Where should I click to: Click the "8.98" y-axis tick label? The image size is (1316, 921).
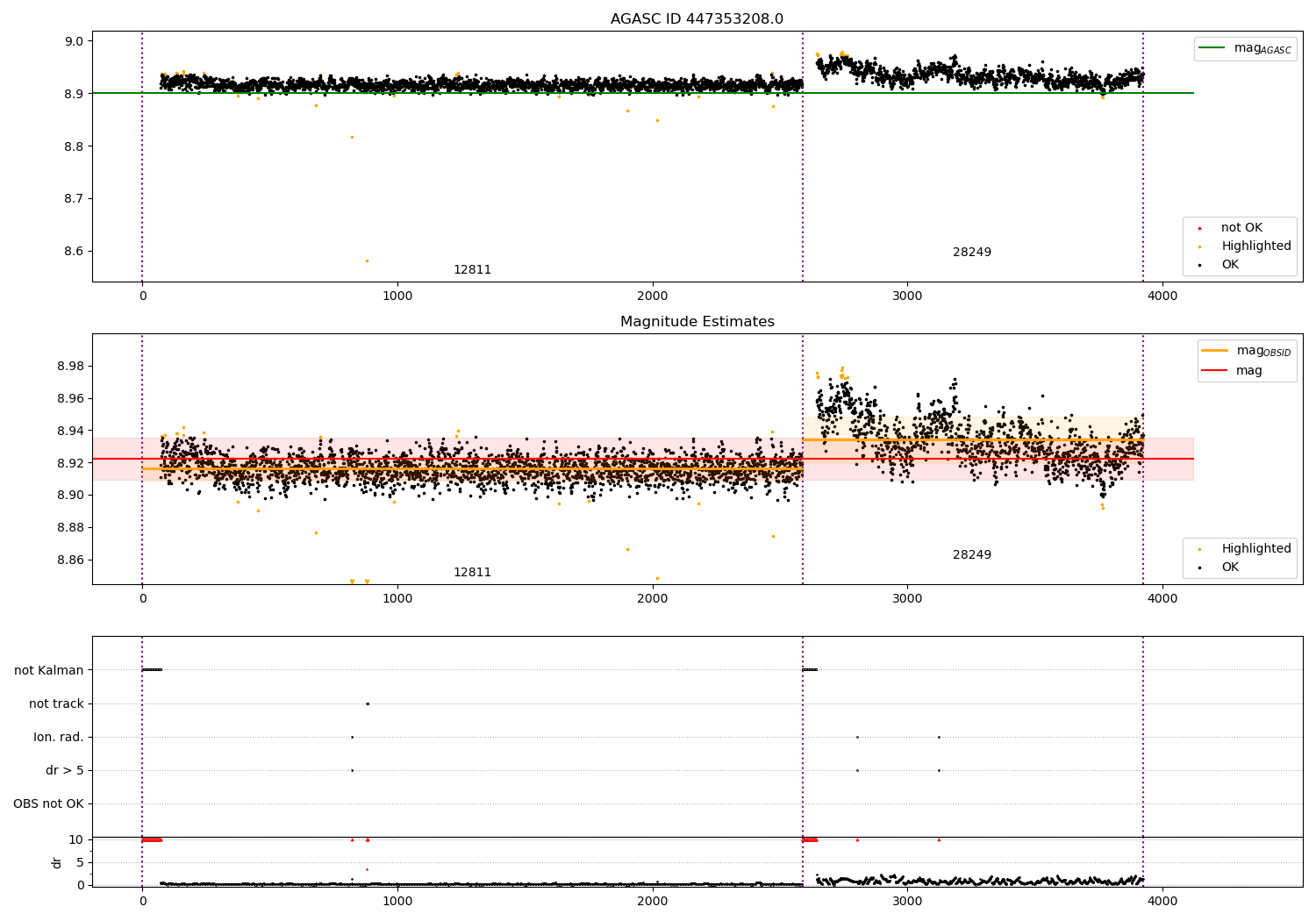coord(70,367)
